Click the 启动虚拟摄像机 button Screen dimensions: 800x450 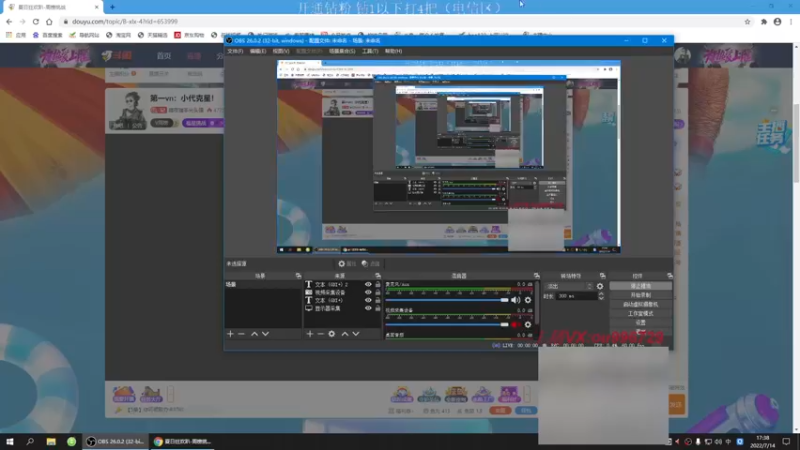point(640,305)
